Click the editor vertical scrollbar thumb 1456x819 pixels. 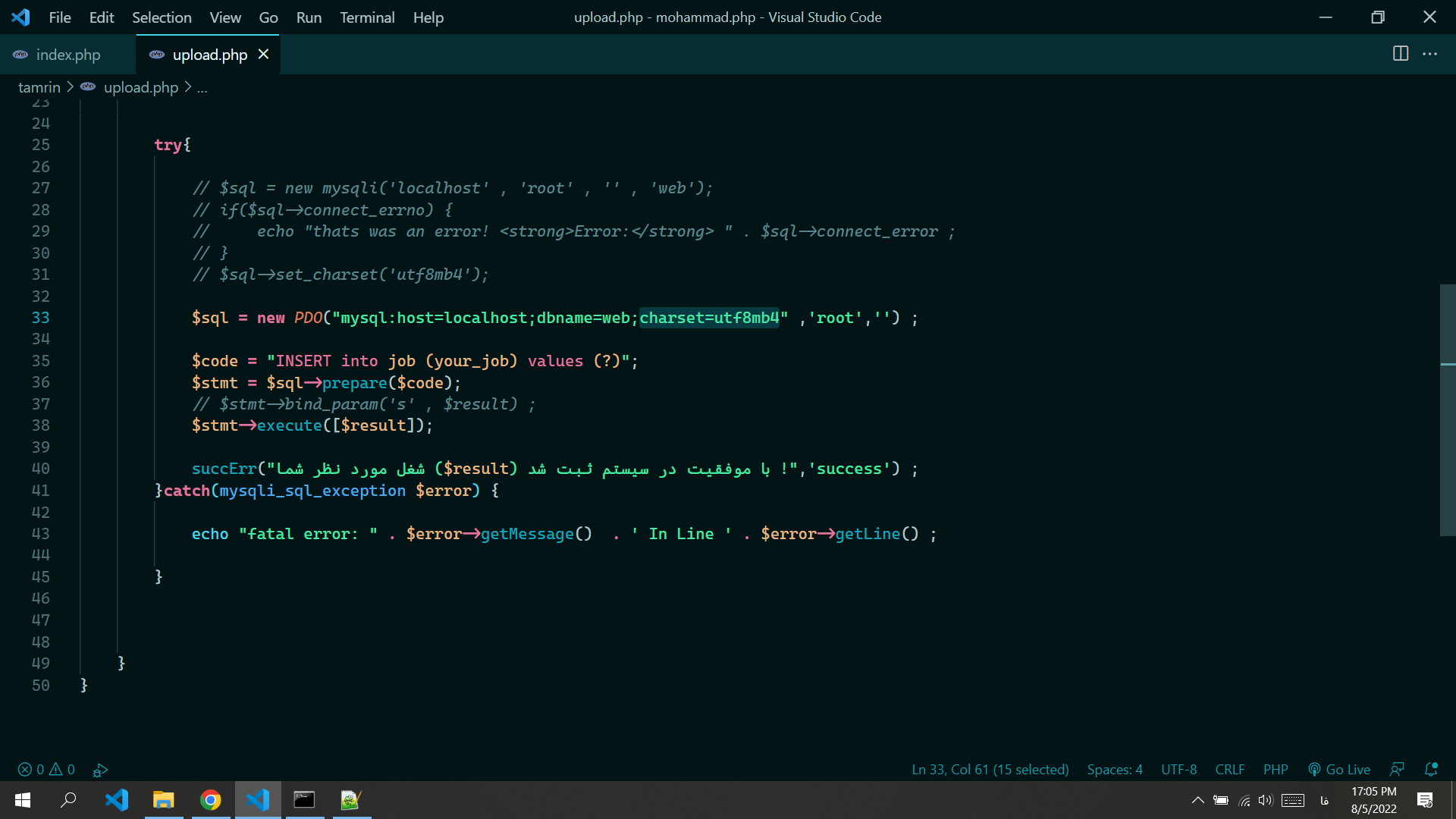point(1448,410)
